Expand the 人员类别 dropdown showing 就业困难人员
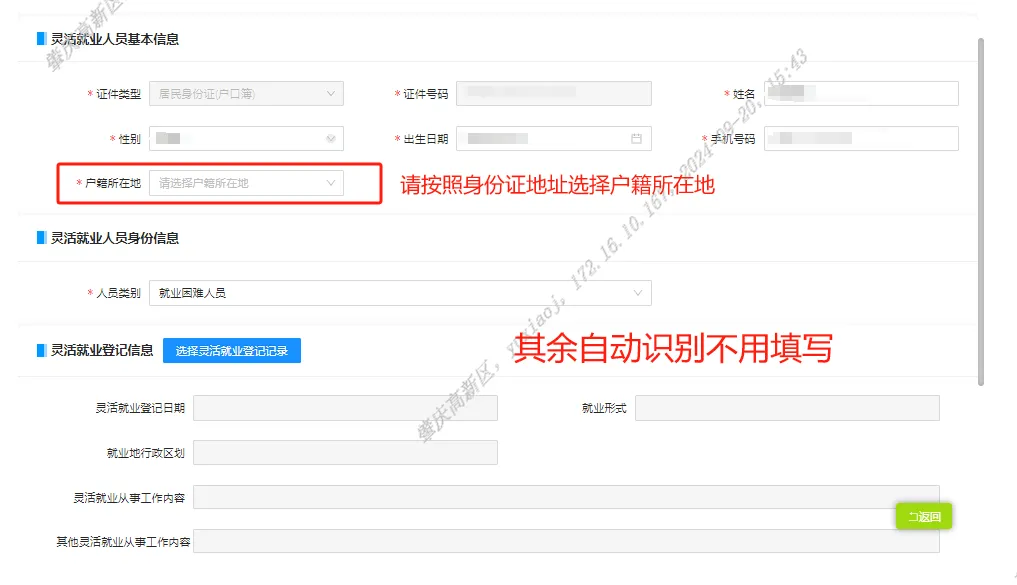This screenshot has width=1017, height=585. [x=400, y=293]
